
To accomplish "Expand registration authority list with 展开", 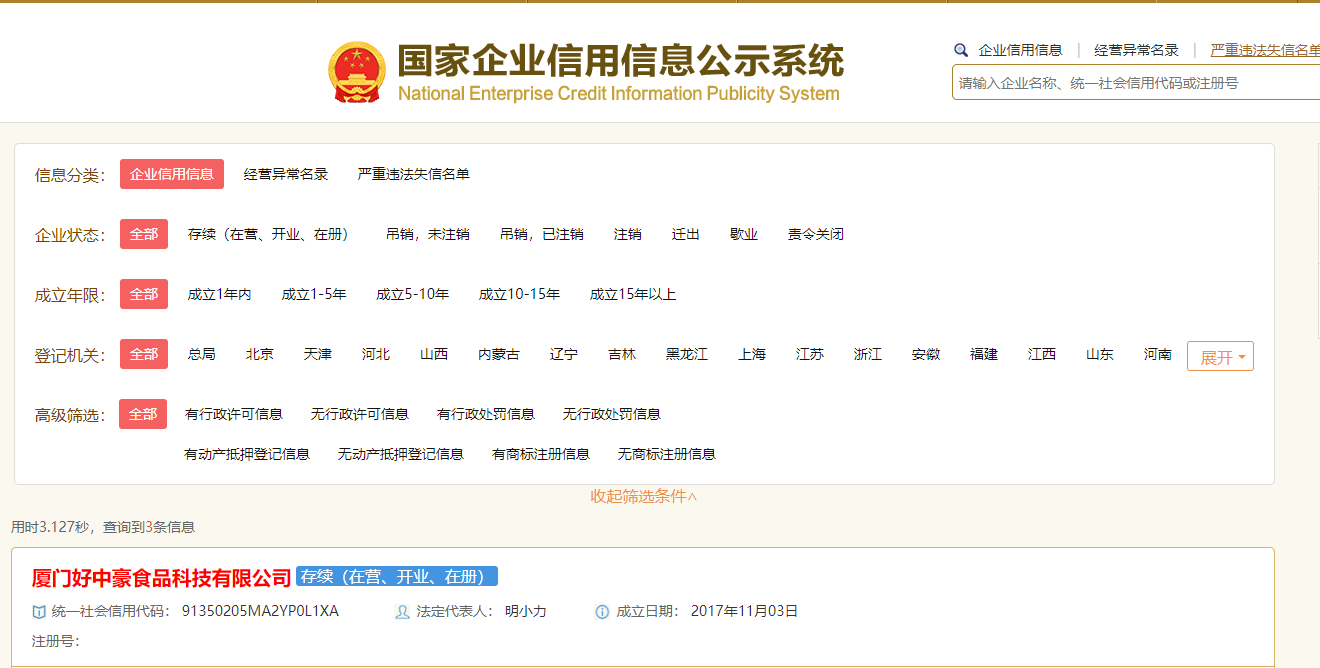I will click(x=1220, y=356).
